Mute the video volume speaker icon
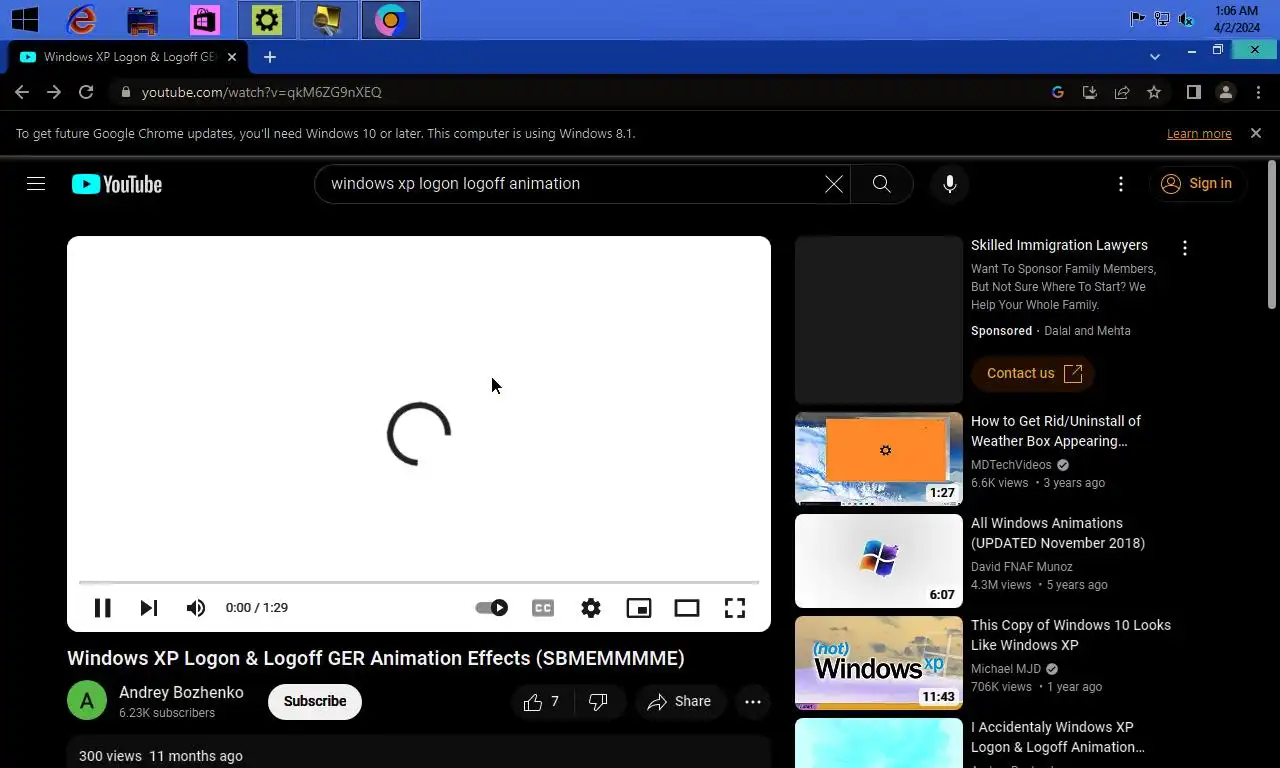Viewport: 1280px width, 768px height. coord(196,608)
